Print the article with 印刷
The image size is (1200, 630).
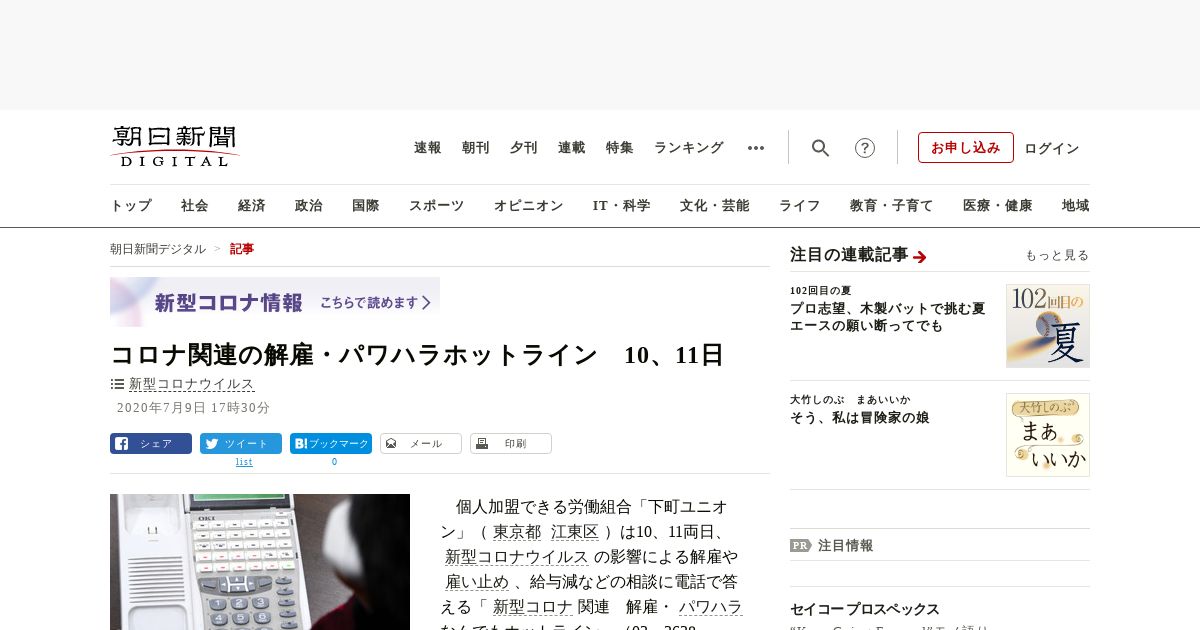(511, 444)
